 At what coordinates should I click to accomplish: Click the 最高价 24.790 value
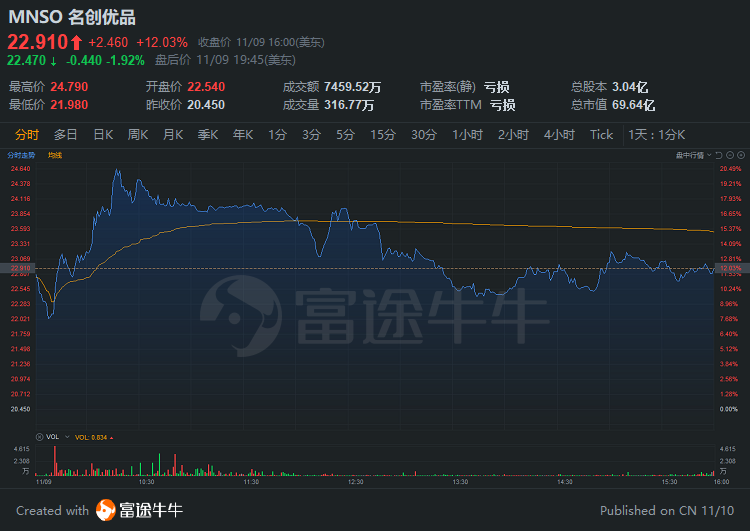(x=69, y=87)
